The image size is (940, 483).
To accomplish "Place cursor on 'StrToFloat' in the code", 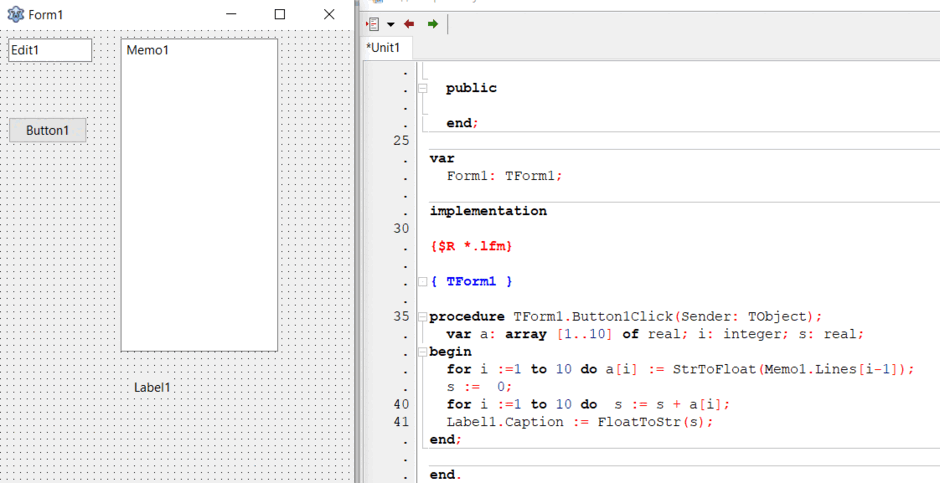I will (716, 369).
